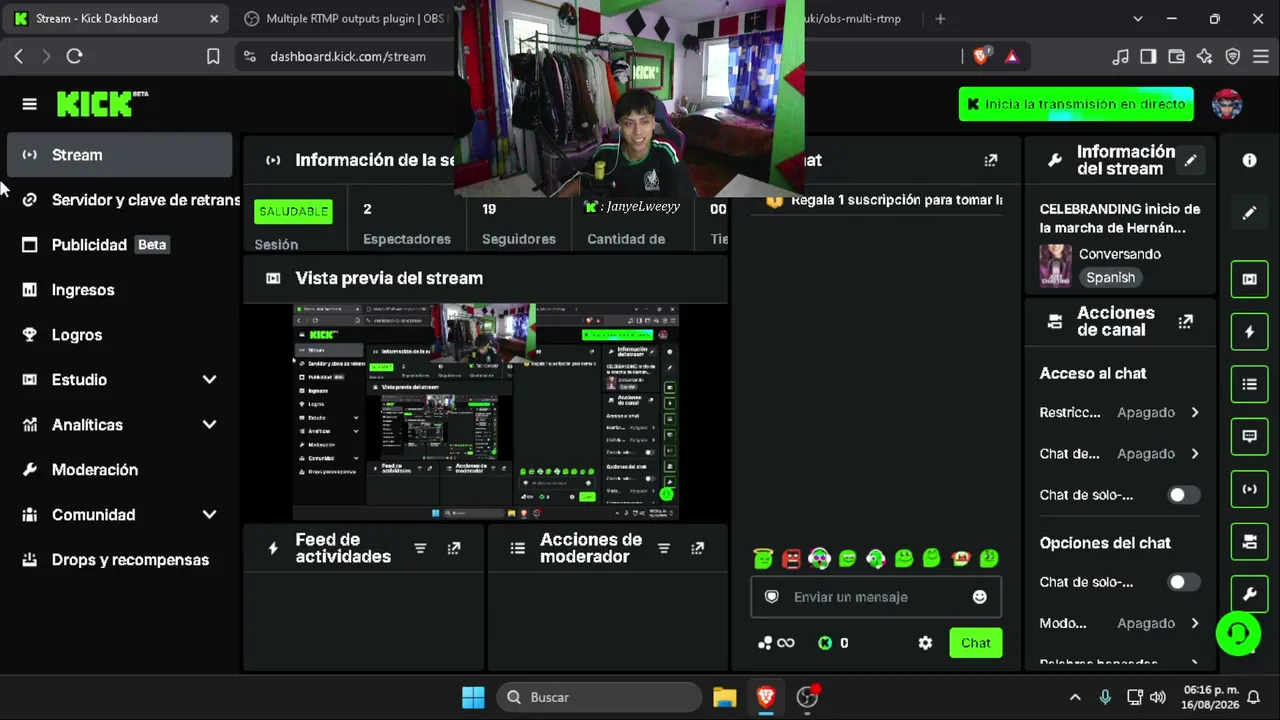Toggle the wrench icon in the right rail

click(x=1249, y=594)
